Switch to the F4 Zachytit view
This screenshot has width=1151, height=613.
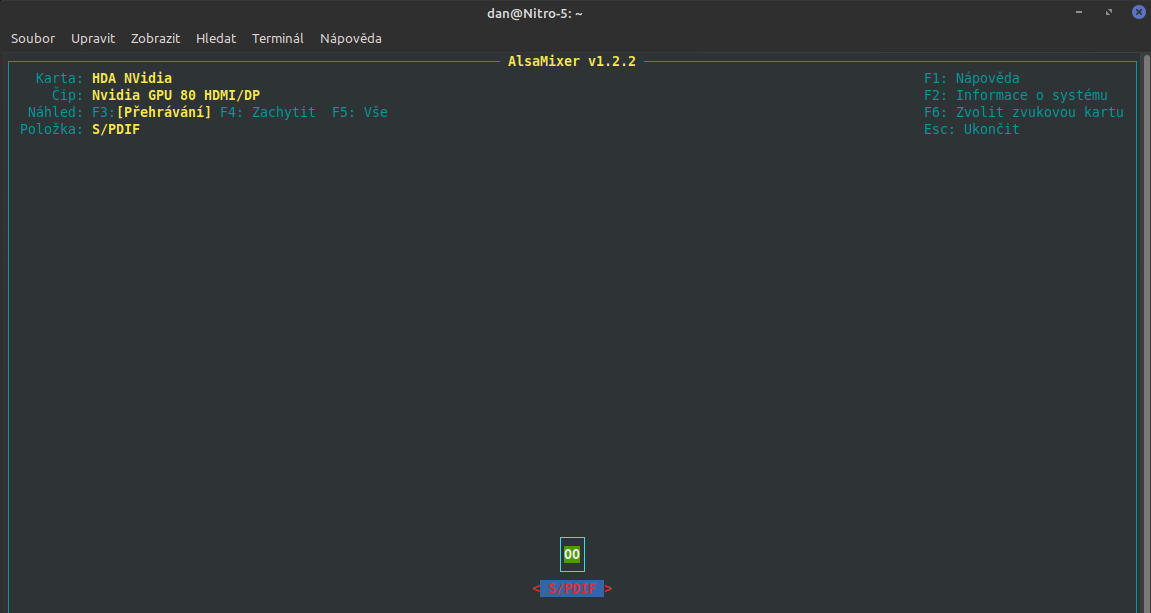pyautogui.click(x=268, y=112)
